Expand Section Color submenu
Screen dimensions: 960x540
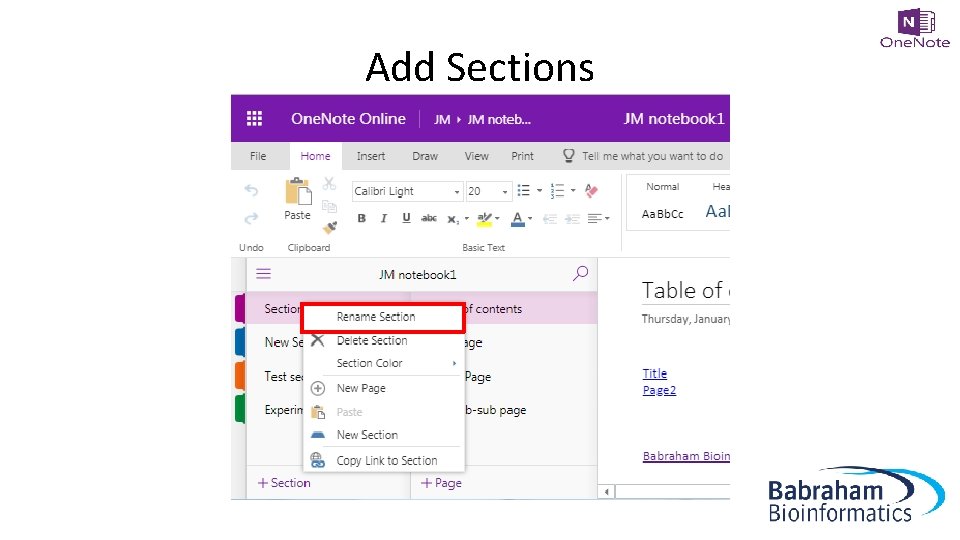click(x=383, y=363)
